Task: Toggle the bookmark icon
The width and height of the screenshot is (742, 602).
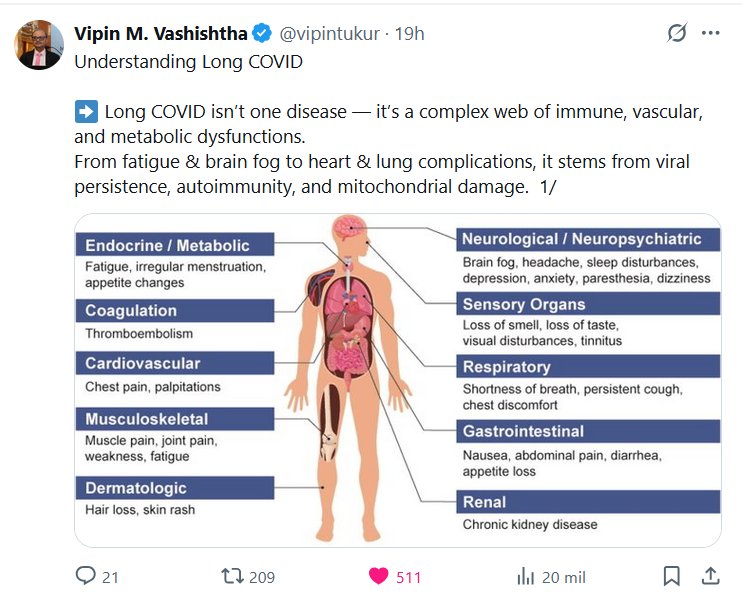Action: click(x=671, y=576)
